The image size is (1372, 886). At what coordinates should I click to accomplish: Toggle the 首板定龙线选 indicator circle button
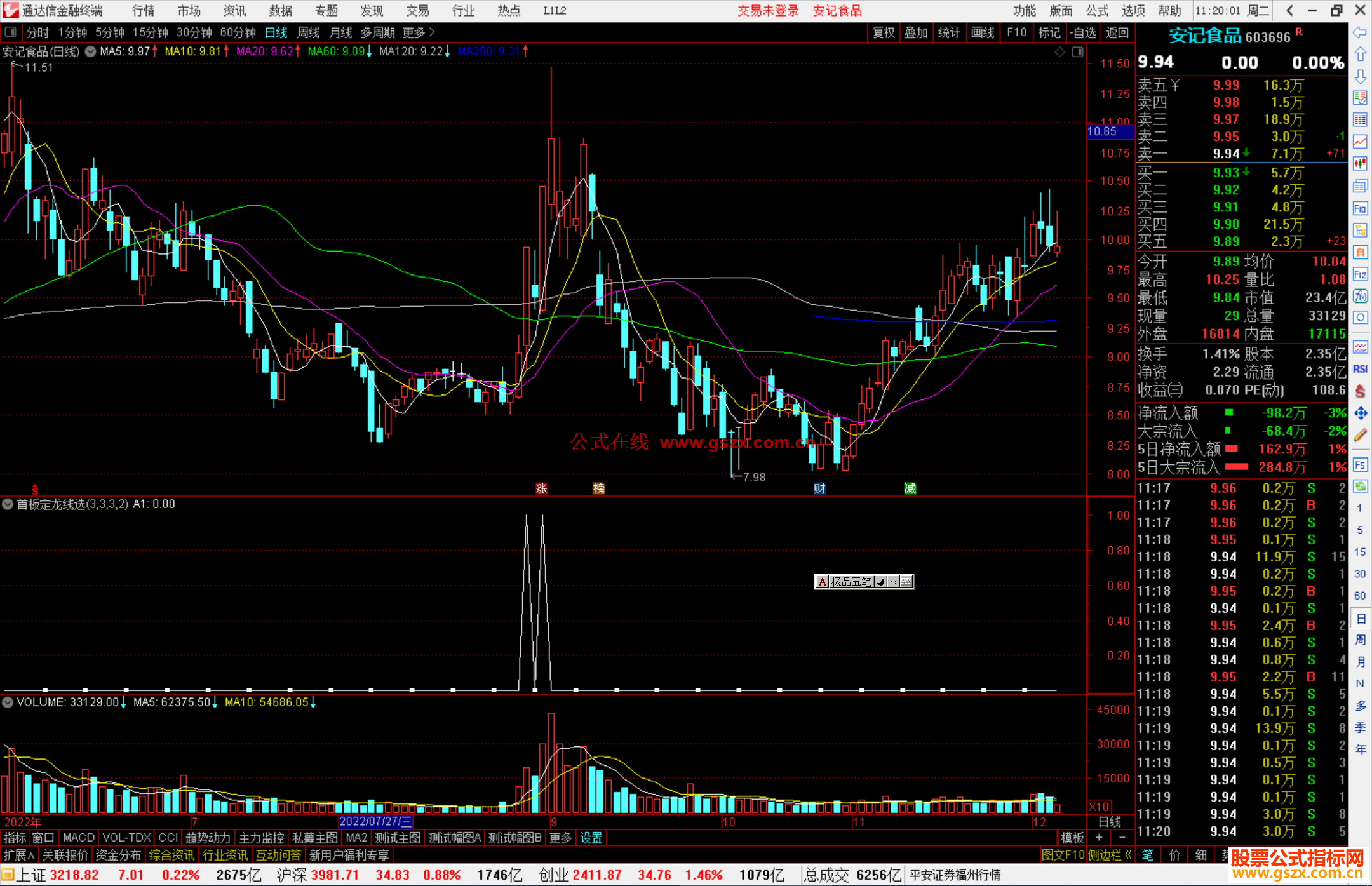[x=8, y=504]
